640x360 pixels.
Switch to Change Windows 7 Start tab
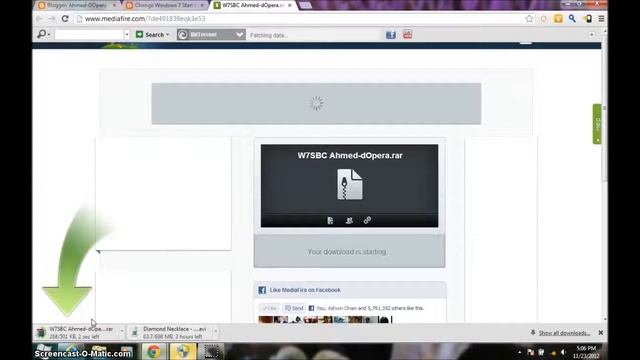(x=163, y=5)
